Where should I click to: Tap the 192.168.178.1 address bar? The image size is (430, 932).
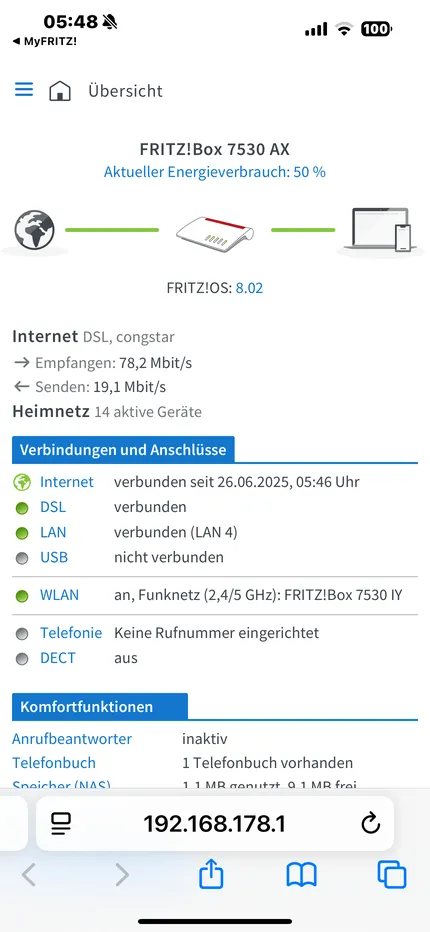(x=215, y=823)
